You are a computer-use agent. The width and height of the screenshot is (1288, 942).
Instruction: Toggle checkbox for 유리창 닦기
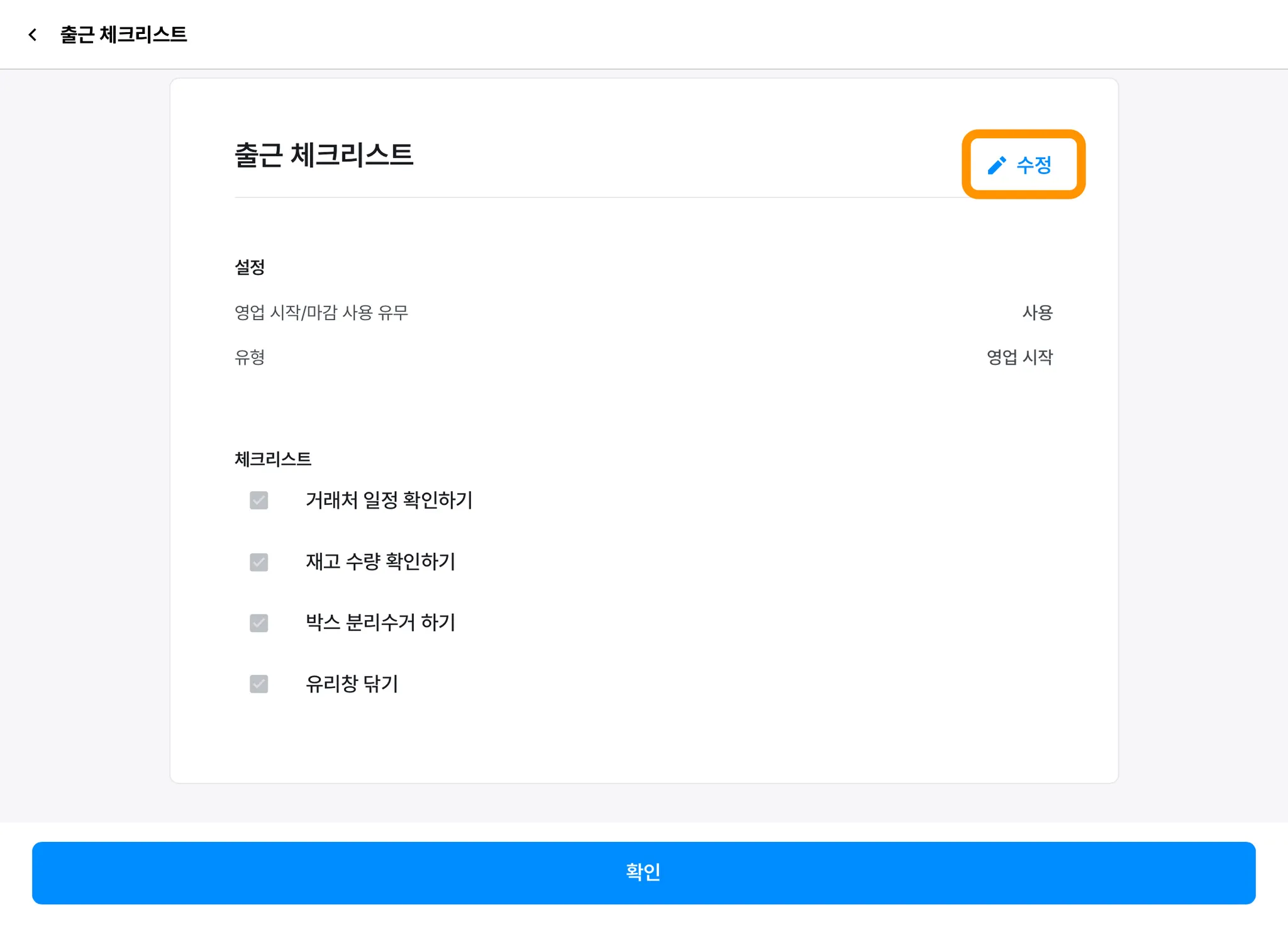(x=258, y=684)
